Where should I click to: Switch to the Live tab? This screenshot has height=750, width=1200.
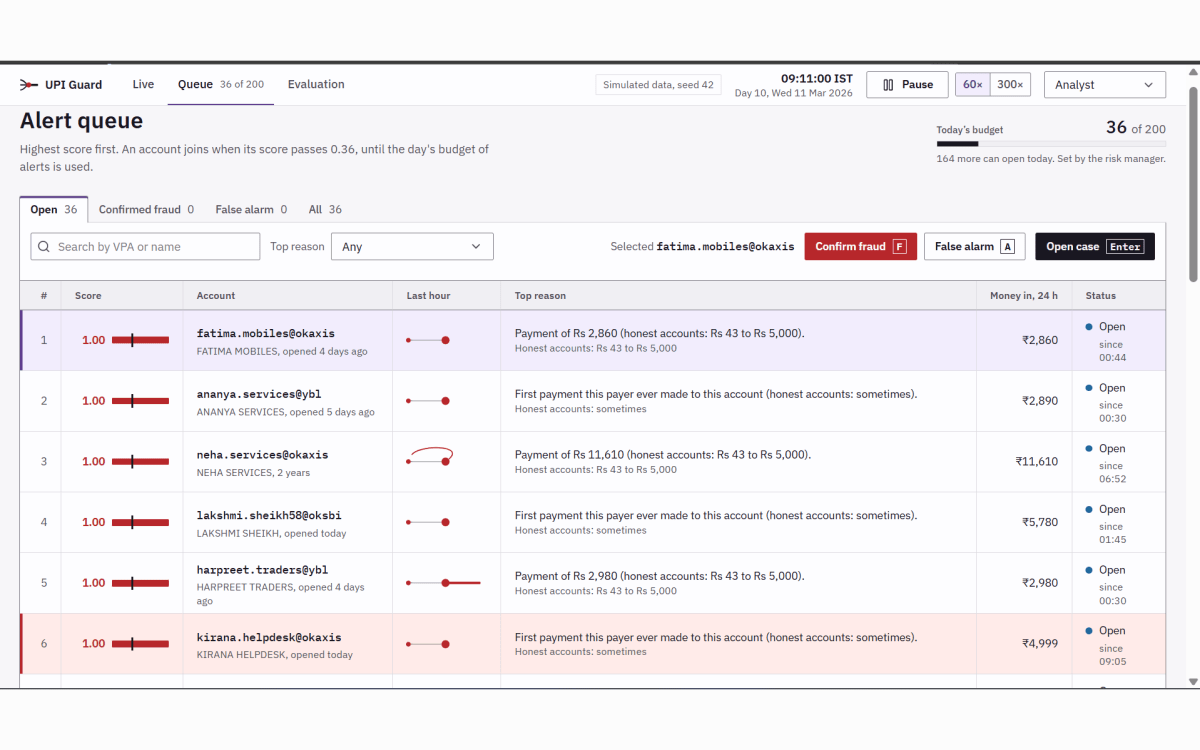pyautogui.click(x=143, y=85)
